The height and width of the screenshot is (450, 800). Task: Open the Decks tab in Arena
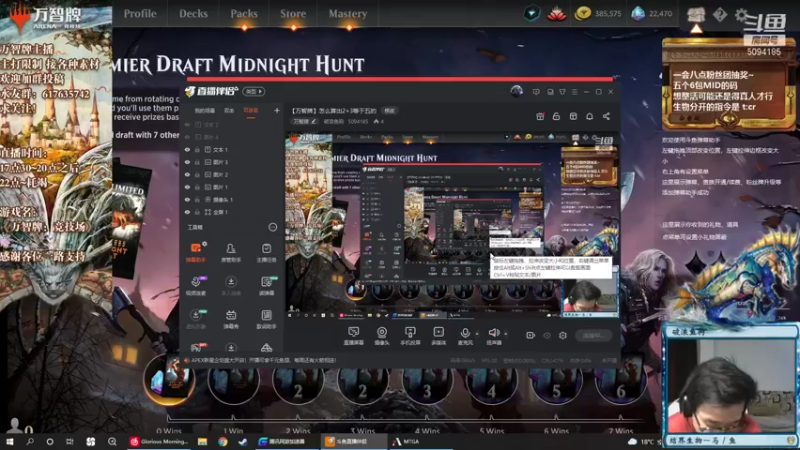tap(193, 14)
